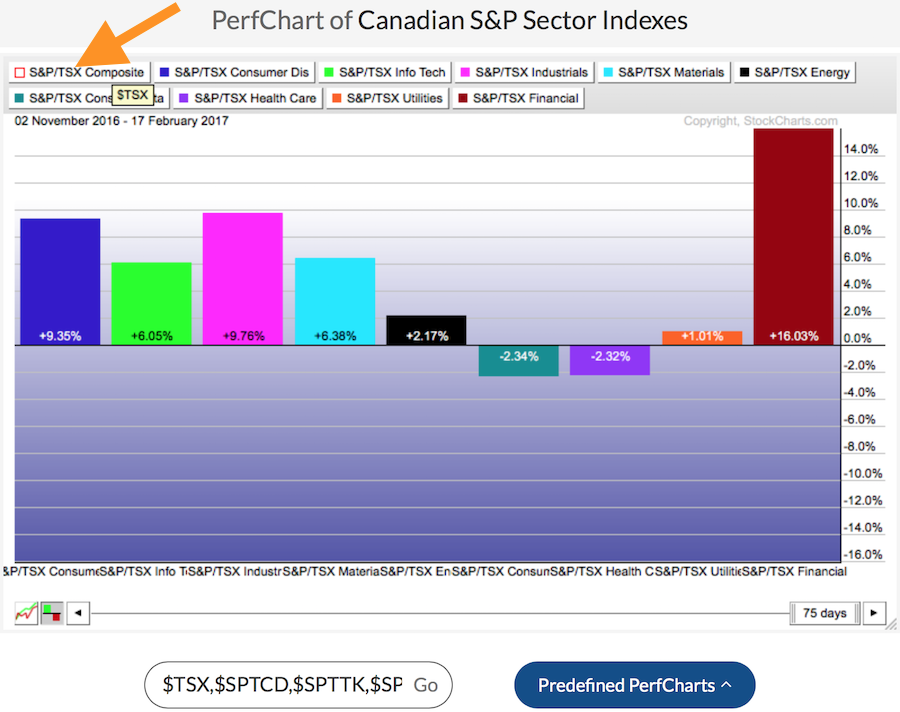The image size is (900, 712).
Task: Click the 75 days slider handle
Action: (x=825, y=613)
